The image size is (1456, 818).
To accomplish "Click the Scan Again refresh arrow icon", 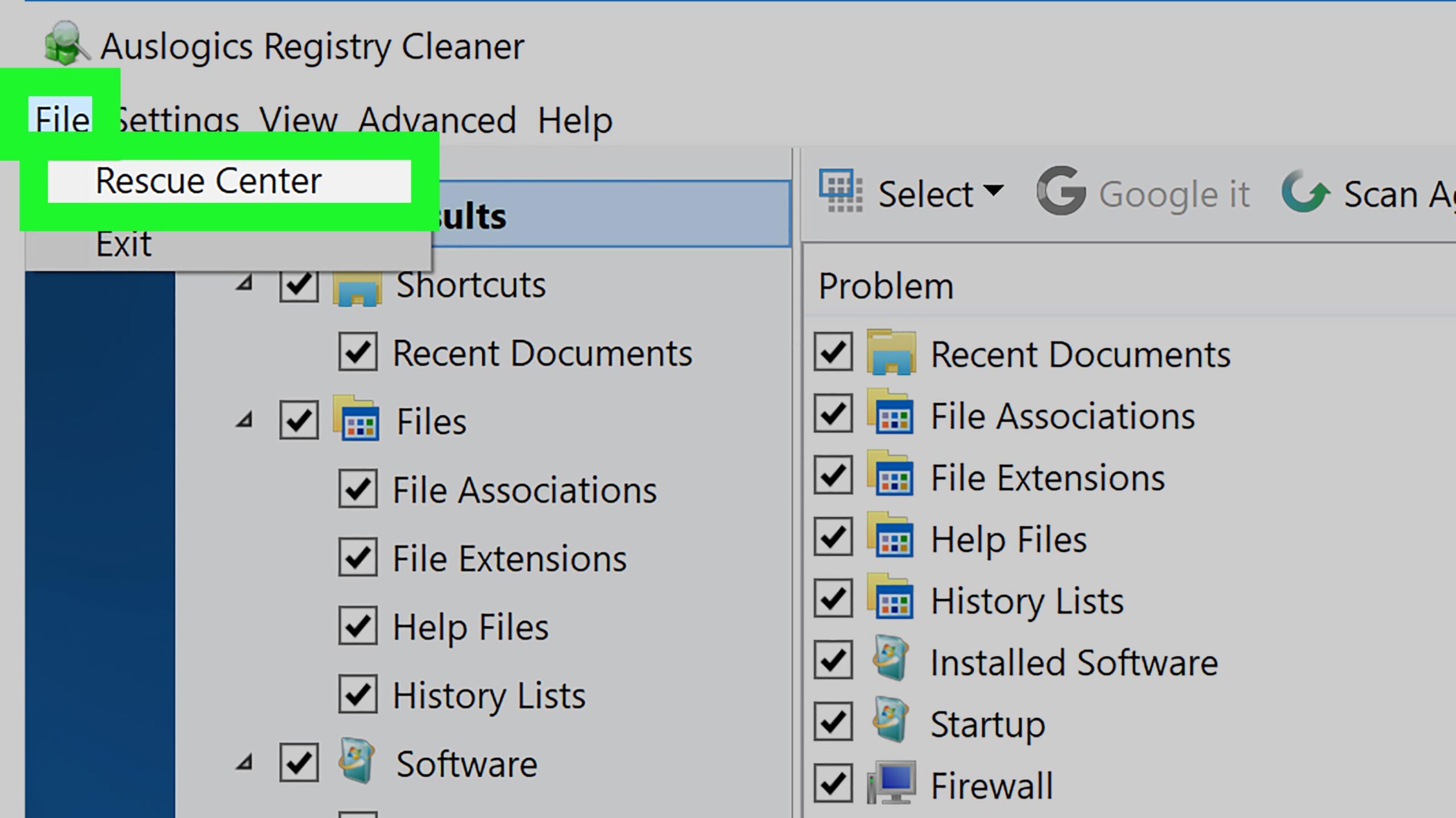I will [x=1305, y=192].
